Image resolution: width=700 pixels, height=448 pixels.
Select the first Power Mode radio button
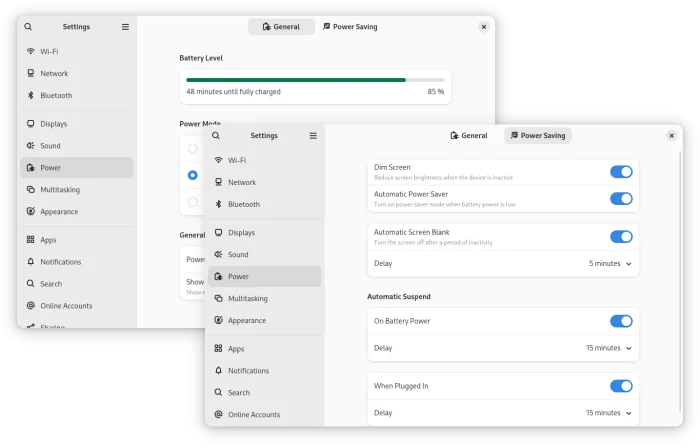pyautogui.click(x=192, y=148)
